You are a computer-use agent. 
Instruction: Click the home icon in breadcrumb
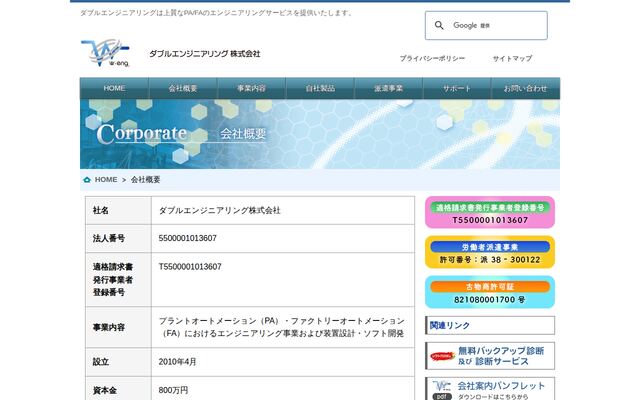click(x=87, y=180)
